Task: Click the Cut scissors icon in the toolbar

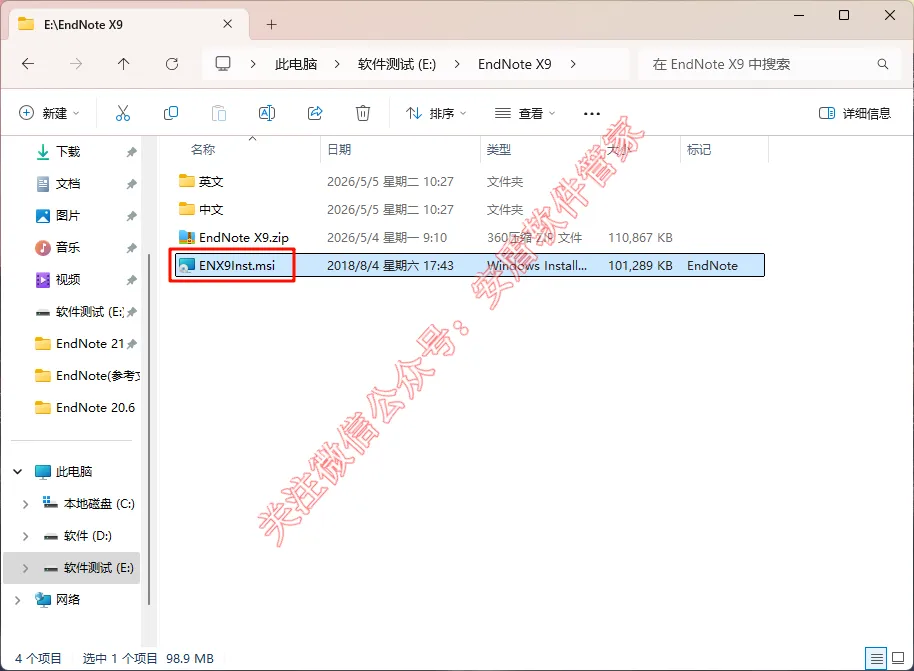Action: pos(122,113)
